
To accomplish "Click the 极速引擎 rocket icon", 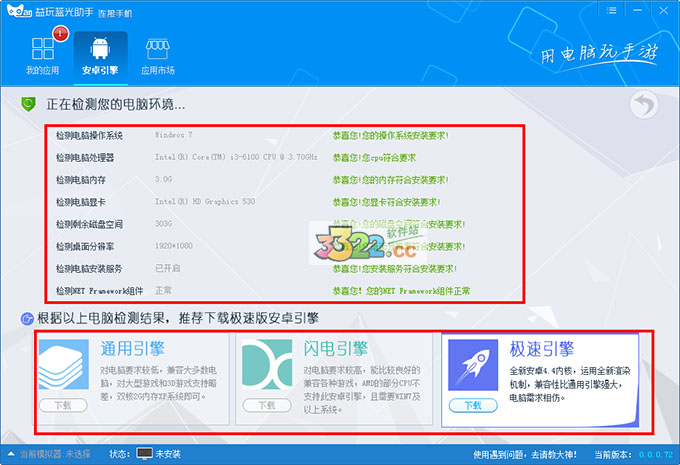I will point(473,365).
